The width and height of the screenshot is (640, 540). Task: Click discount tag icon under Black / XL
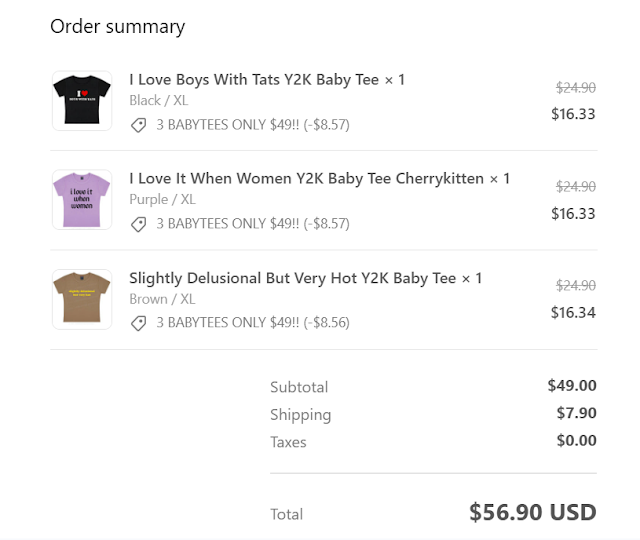(139, 125)
